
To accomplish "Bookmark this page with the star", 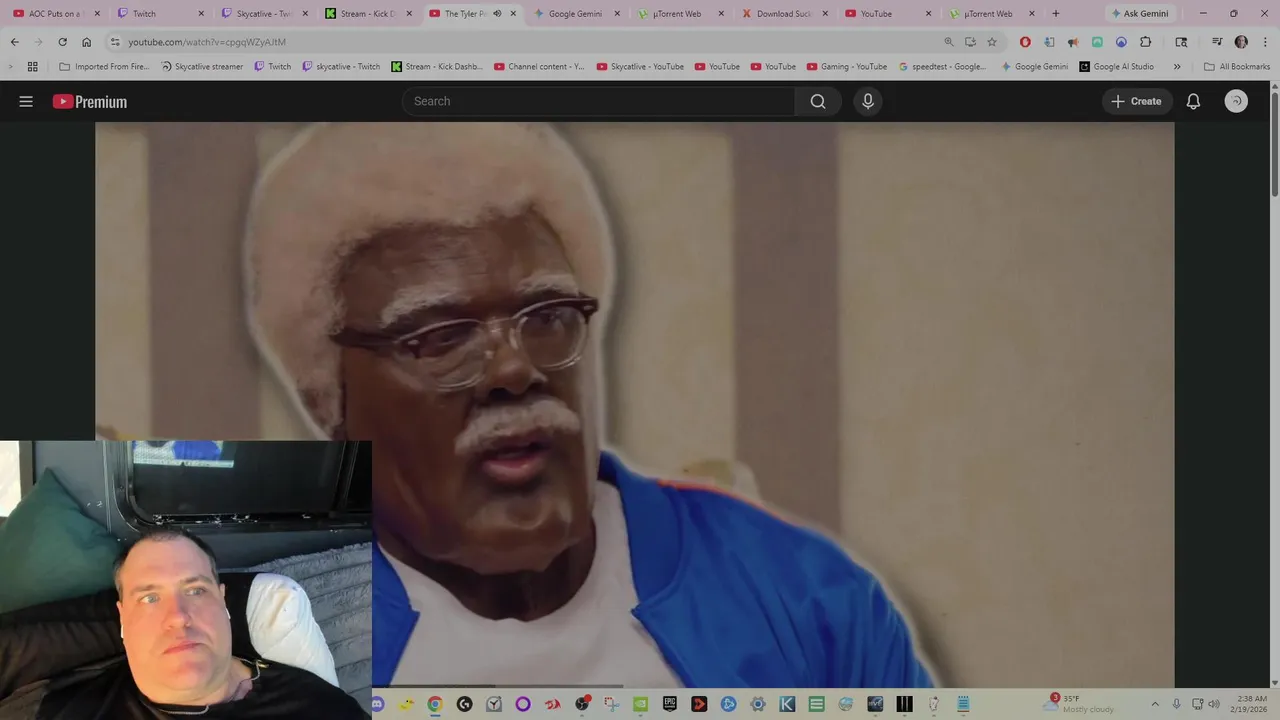I will tap(992, 42).
